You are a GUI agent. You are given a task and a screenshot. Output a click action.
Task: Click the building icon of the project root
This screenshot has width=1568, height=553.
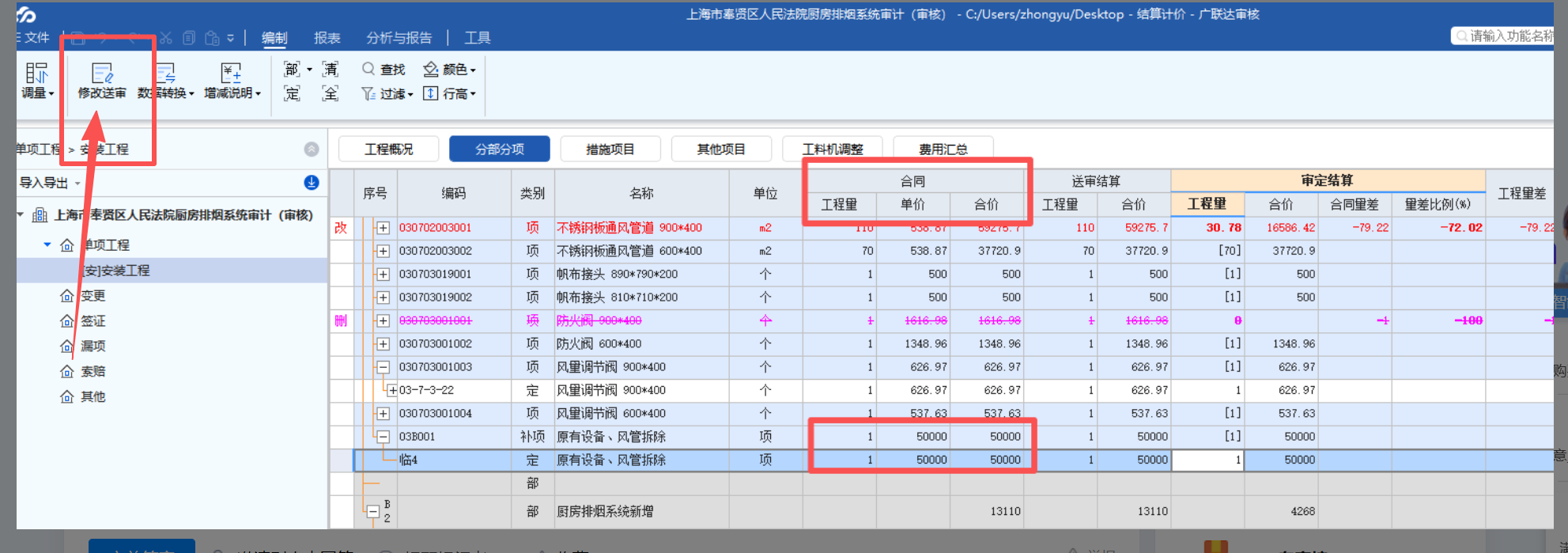pos(40,215)
